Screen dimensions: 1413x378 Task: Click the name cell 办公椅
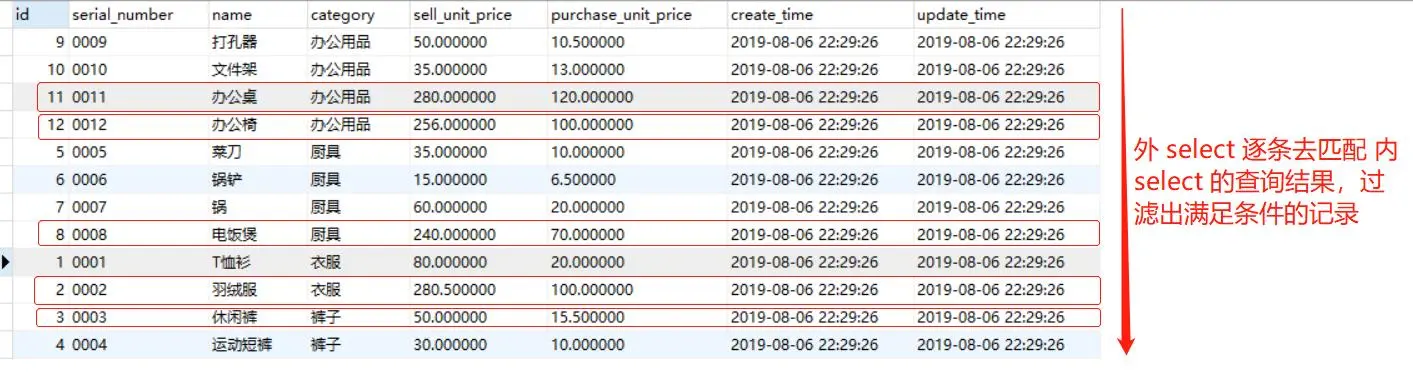pyautogui.click(x=234, y=124)
